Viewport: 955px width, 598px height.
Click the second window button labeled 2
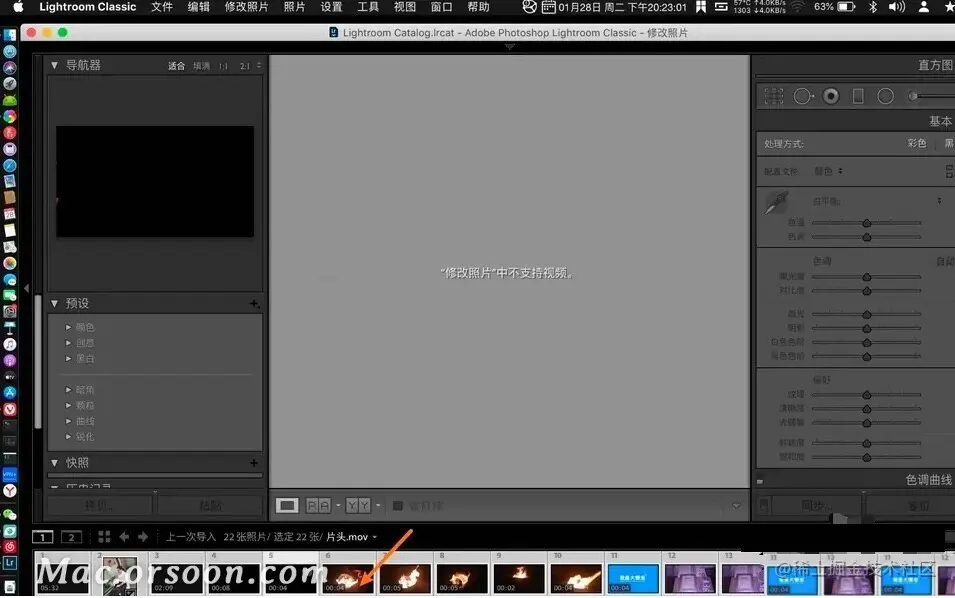[71, 537]
